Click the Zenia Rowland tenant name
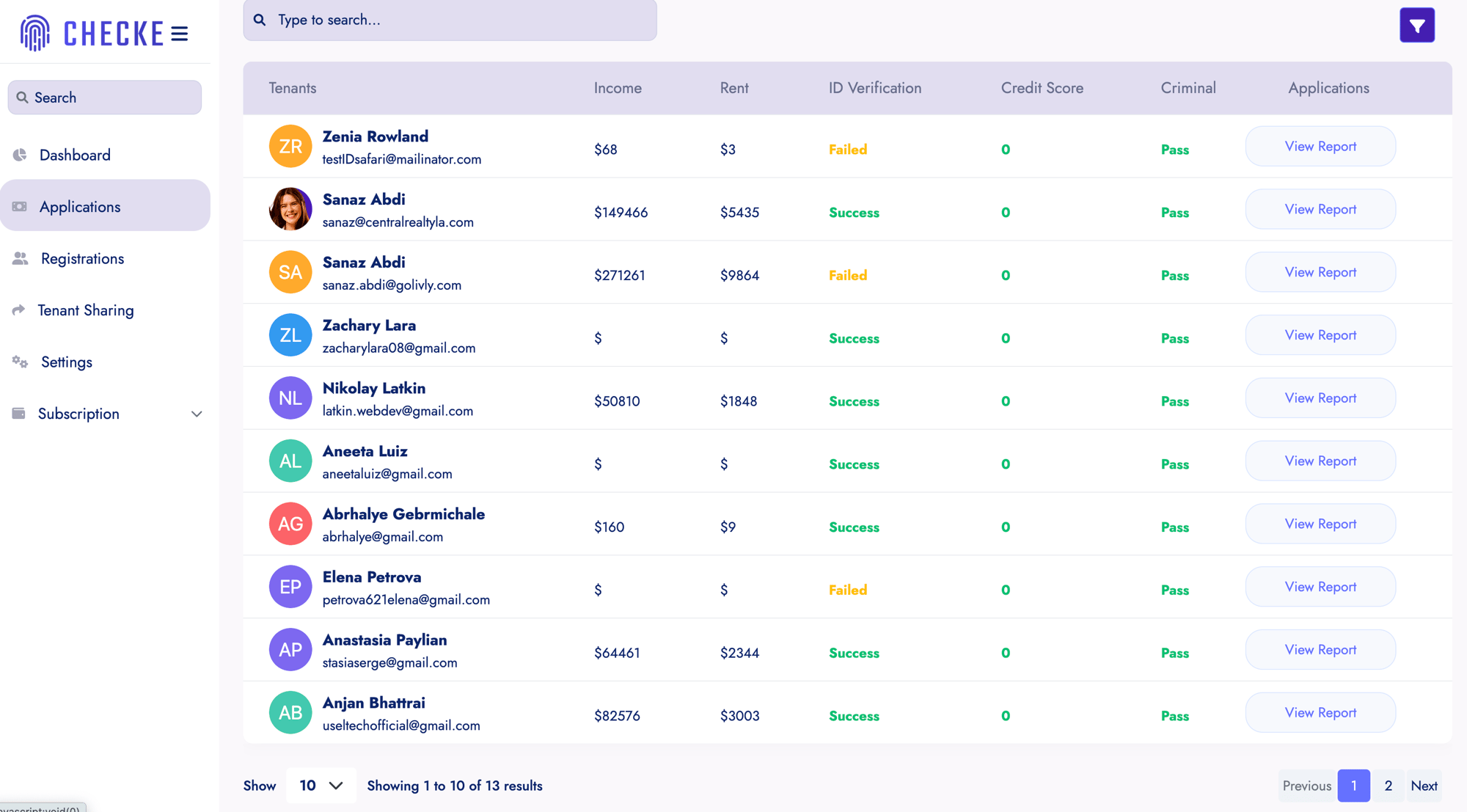The width and height of the screenshot is (1467, 812). click(x=376, y=136)
